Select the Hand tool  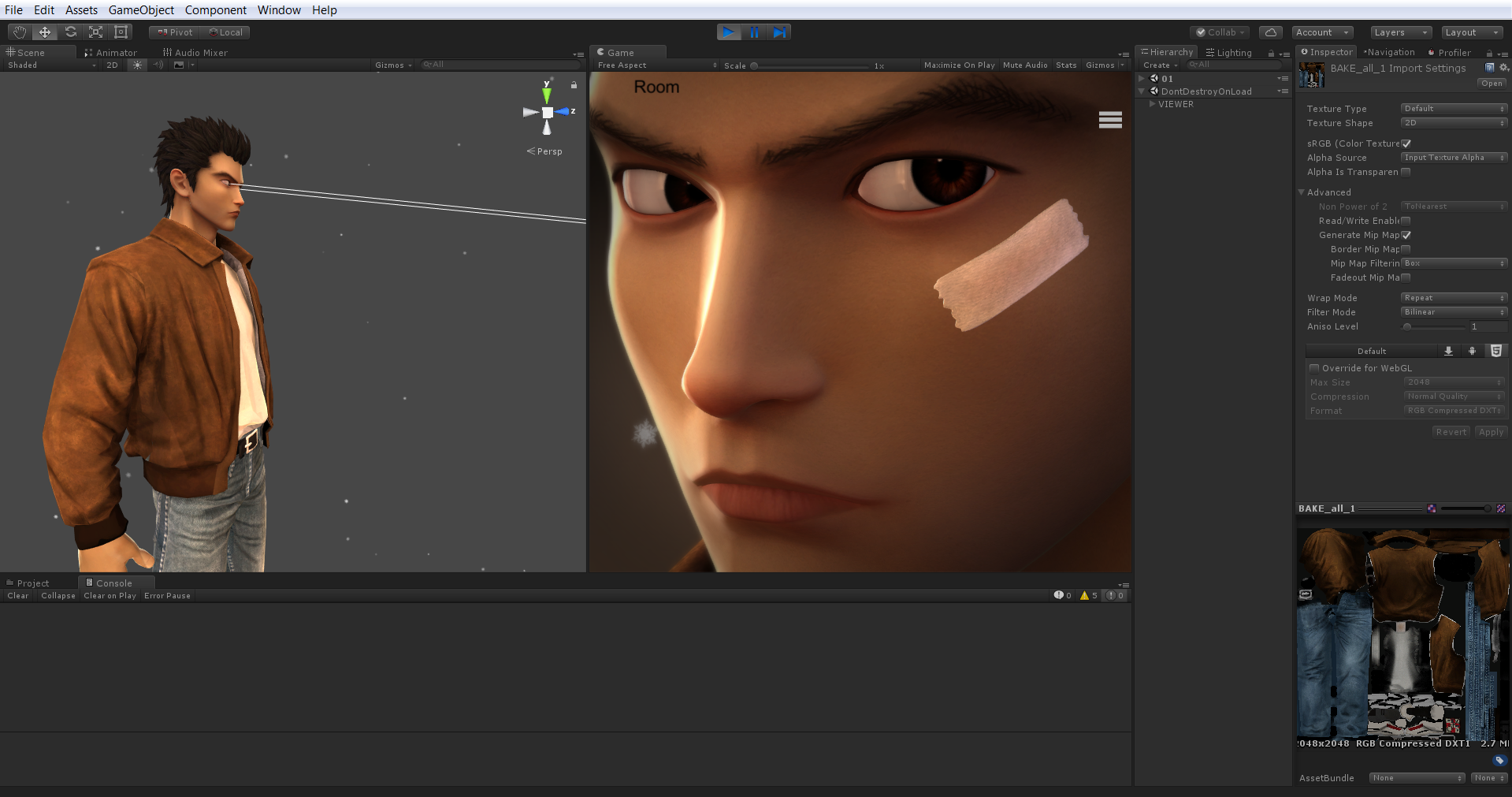(x=20, y=32)
